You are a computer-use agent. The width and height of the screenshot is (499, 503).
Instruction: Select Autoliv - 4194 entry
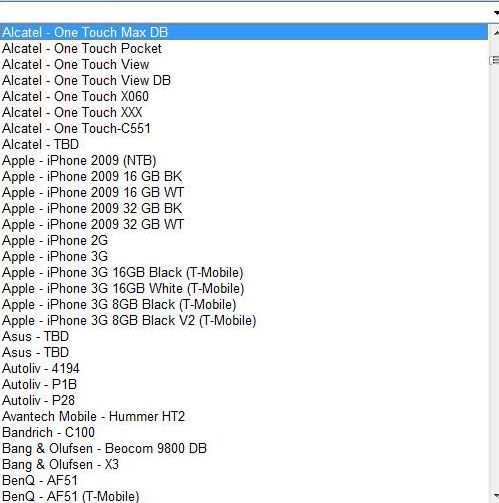(x=244, y=368)
